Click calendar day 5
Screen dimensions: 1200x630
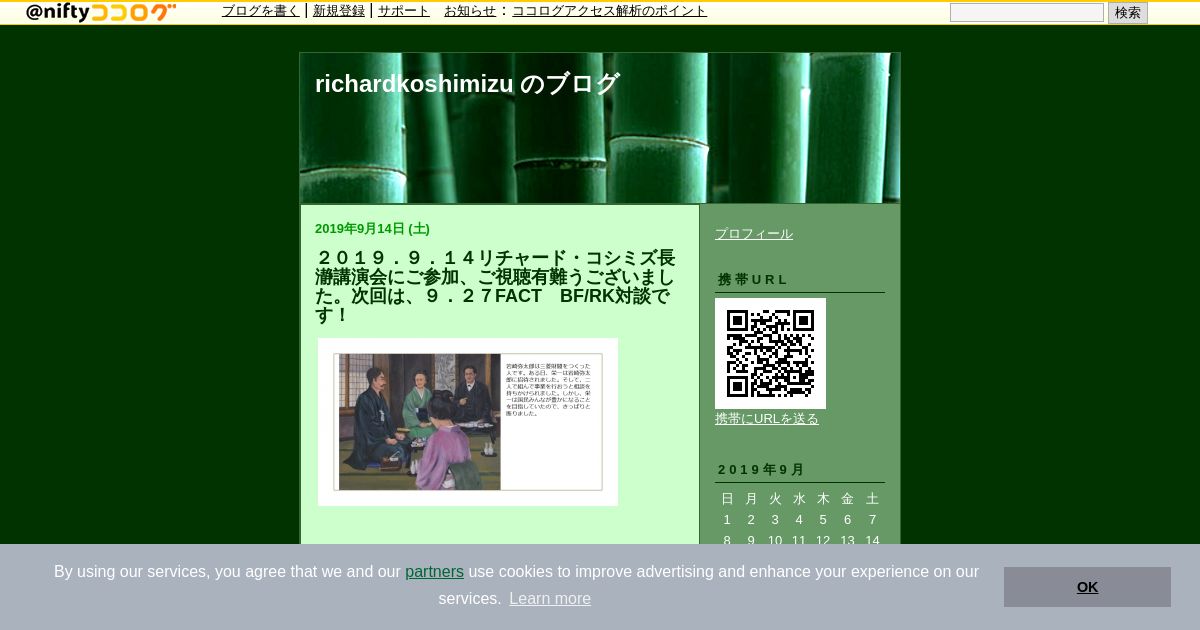(823, 520)
